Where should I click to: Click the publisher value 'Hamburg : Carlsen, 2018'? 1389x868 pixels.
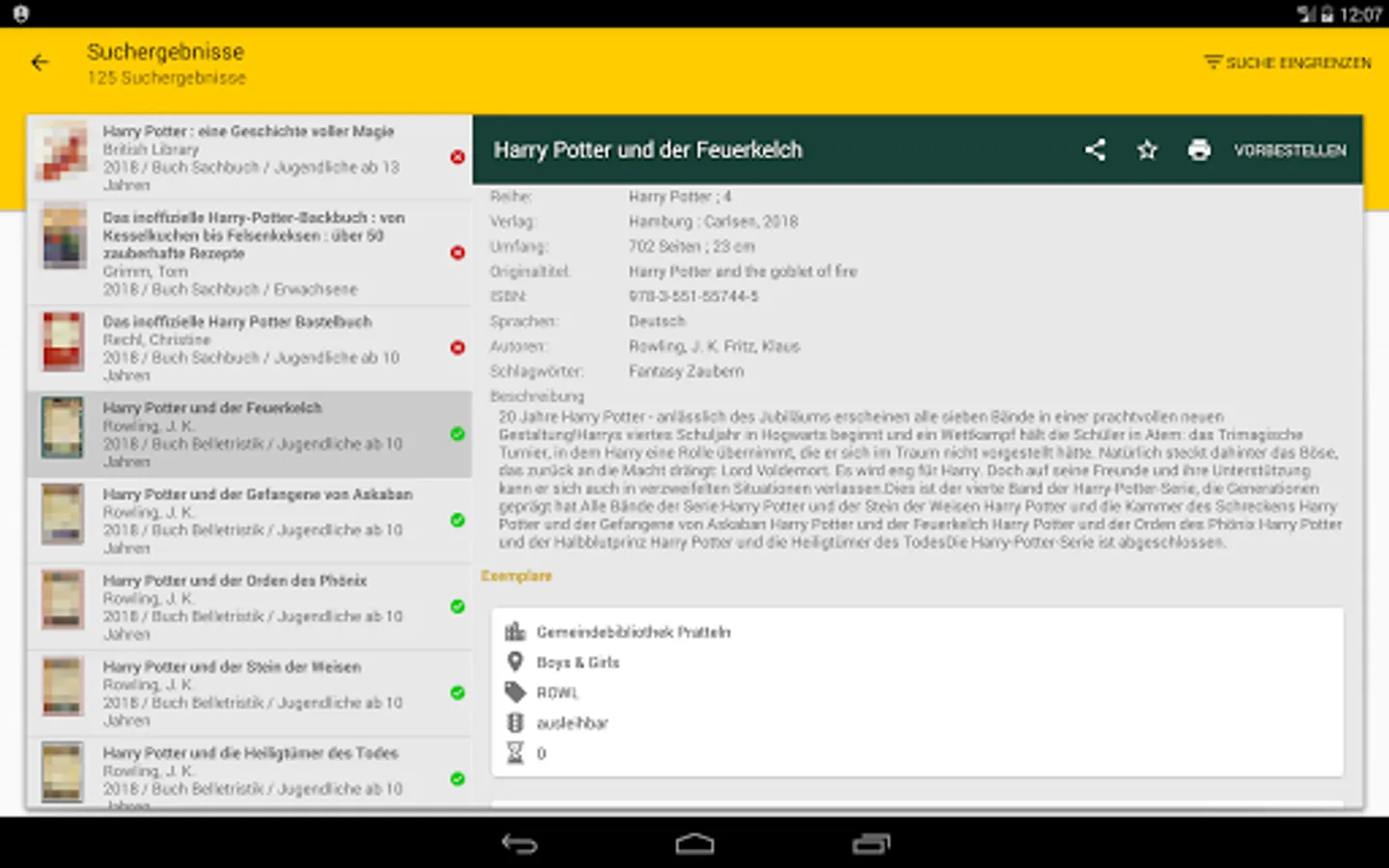pos(713,221)
